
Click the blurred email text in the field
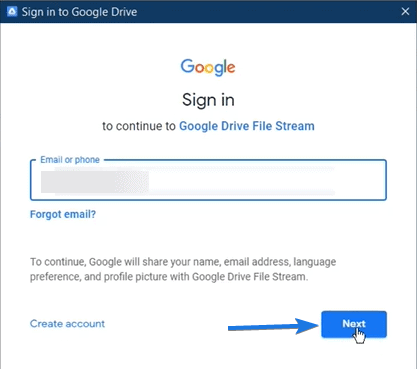point(95,182)
